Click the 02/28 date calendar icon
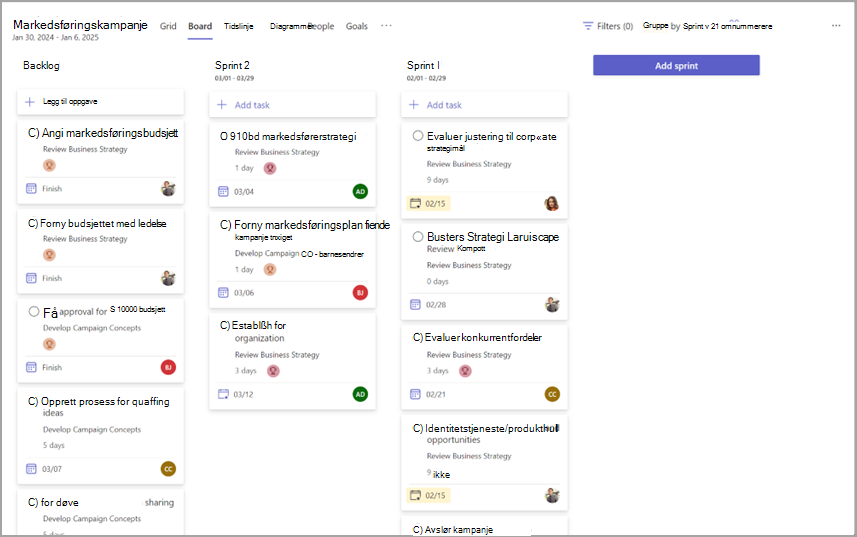The image size is (857, 537). tap(415, 304)
